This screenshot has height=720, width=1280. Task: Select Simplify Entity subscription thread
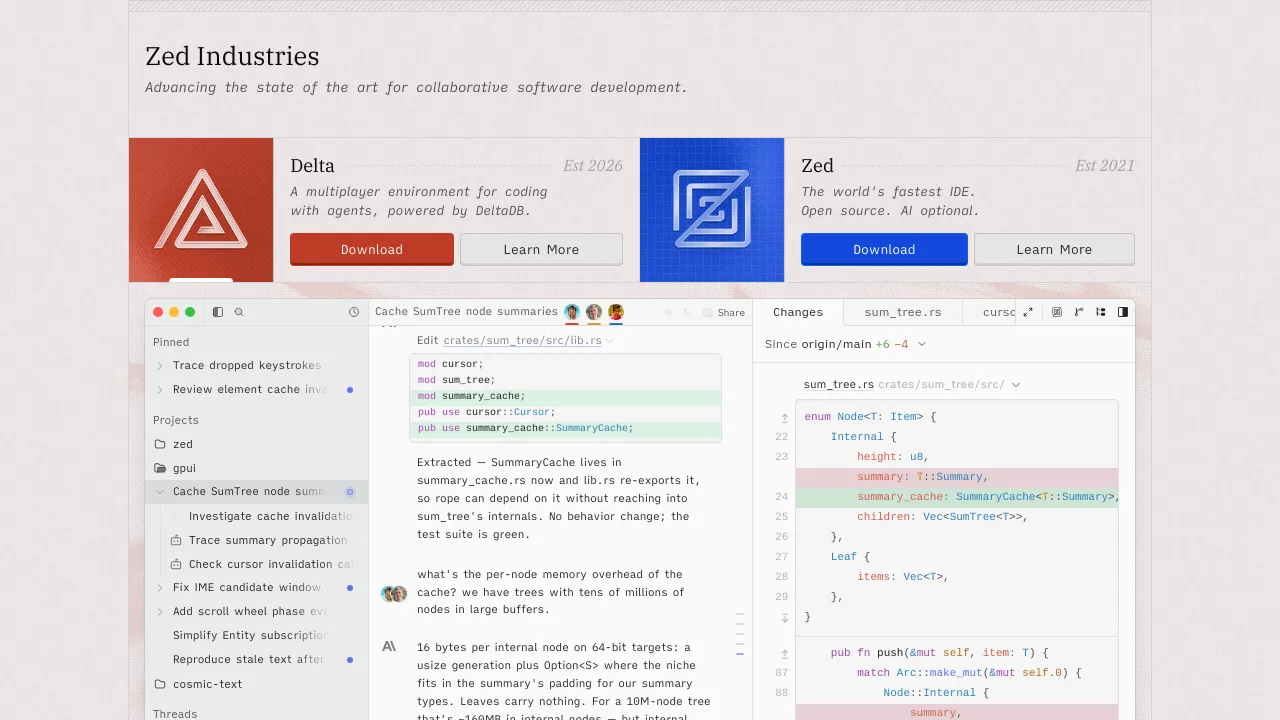pyautogui.click(x=250, y=636)
